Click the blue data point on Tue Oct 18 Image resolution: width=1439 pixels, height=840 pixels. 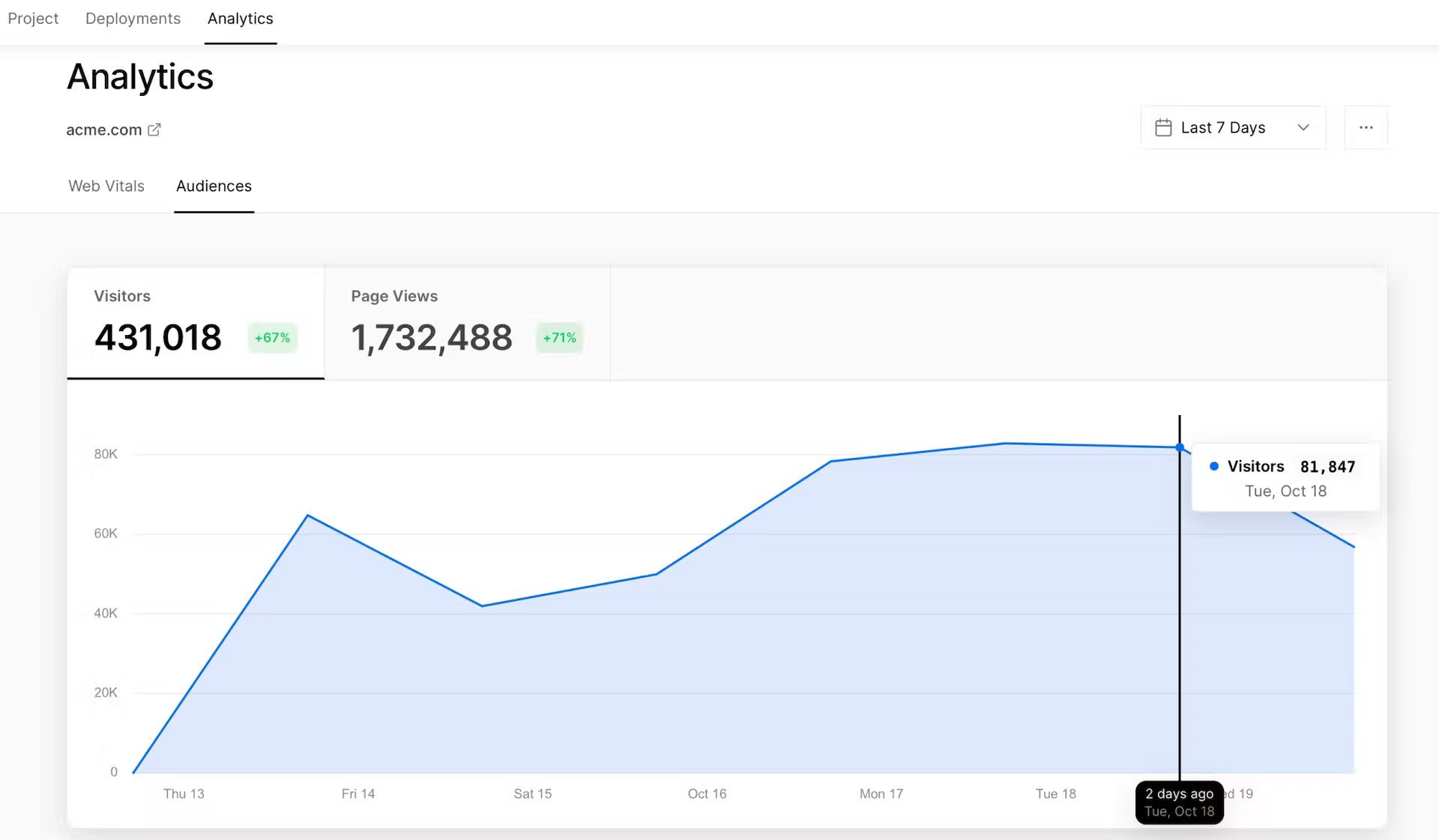(x=1180, y=447)
